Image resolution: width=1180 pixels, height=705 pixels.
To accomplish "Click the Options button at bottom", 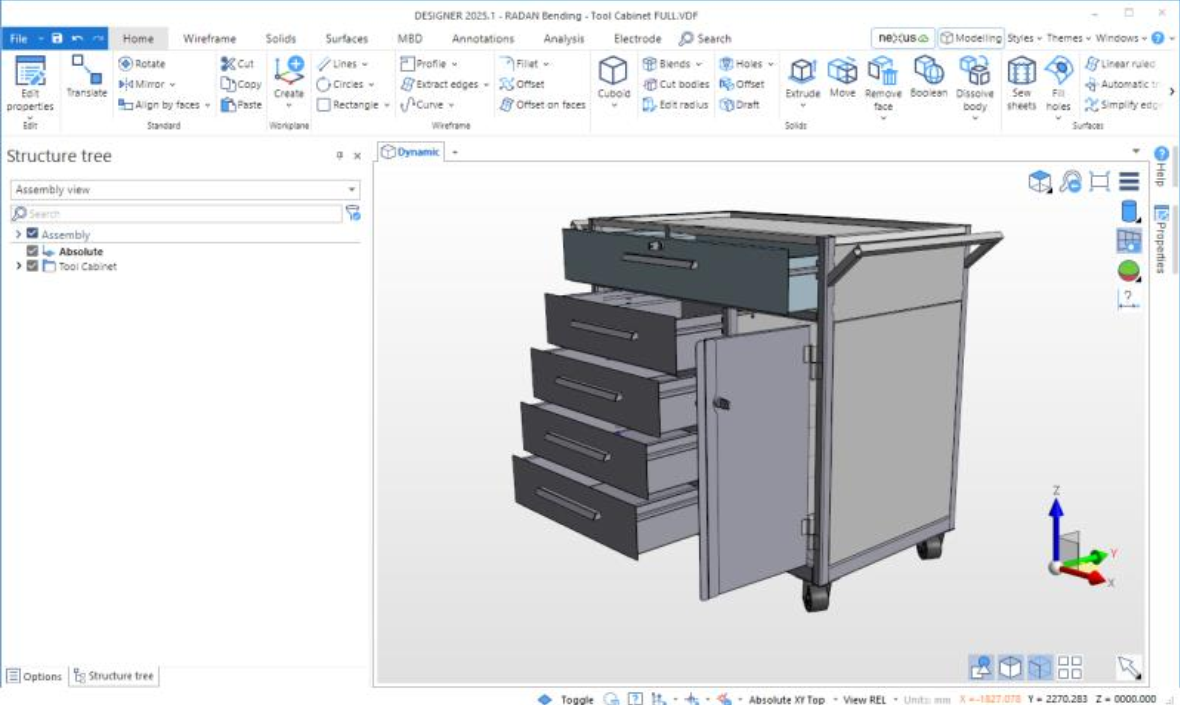I will coord(35,676).
